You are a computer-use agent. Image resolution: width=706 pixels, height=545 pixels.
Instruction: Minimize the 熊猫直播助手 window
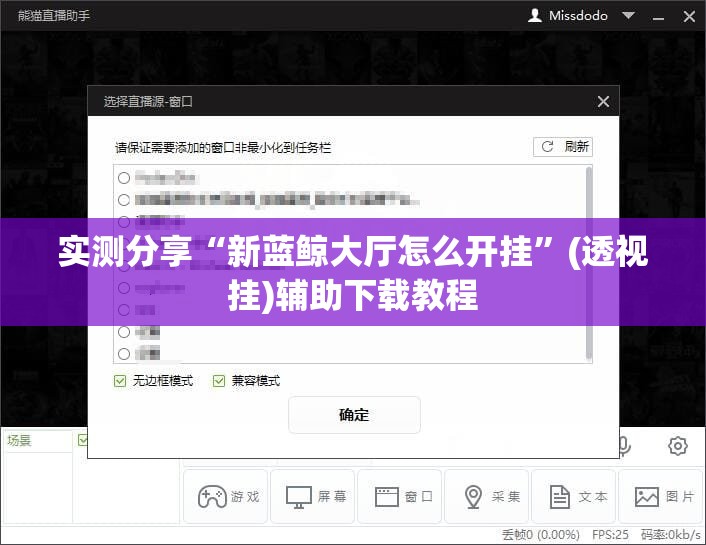tap(658, 17)
